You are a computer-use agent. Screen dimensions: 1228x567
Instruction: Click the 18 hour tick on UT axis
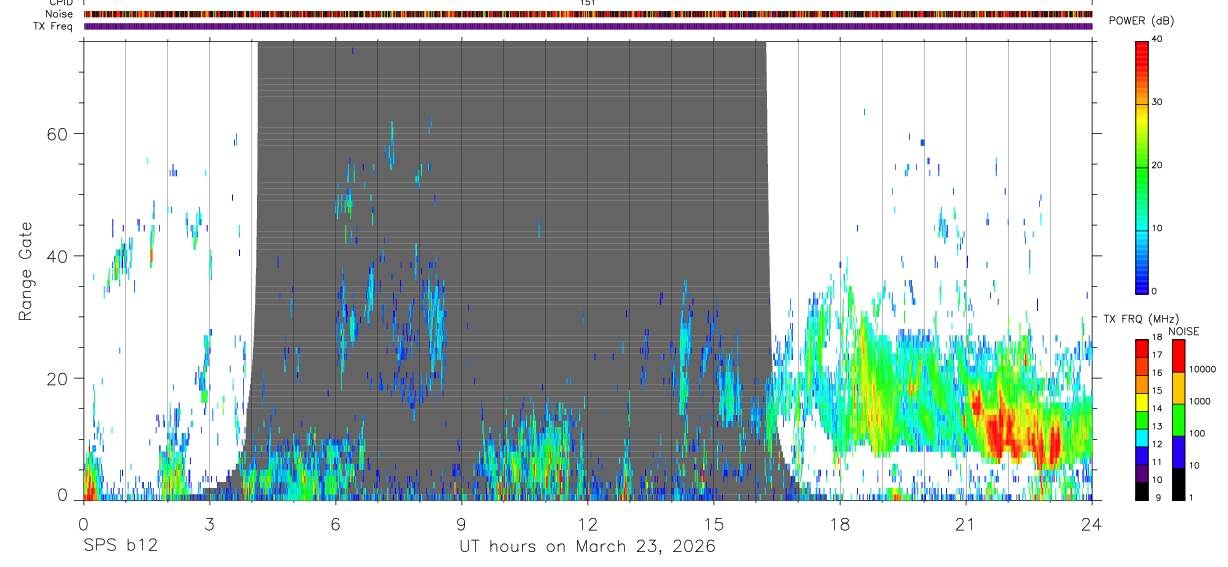tap(840, 523)
